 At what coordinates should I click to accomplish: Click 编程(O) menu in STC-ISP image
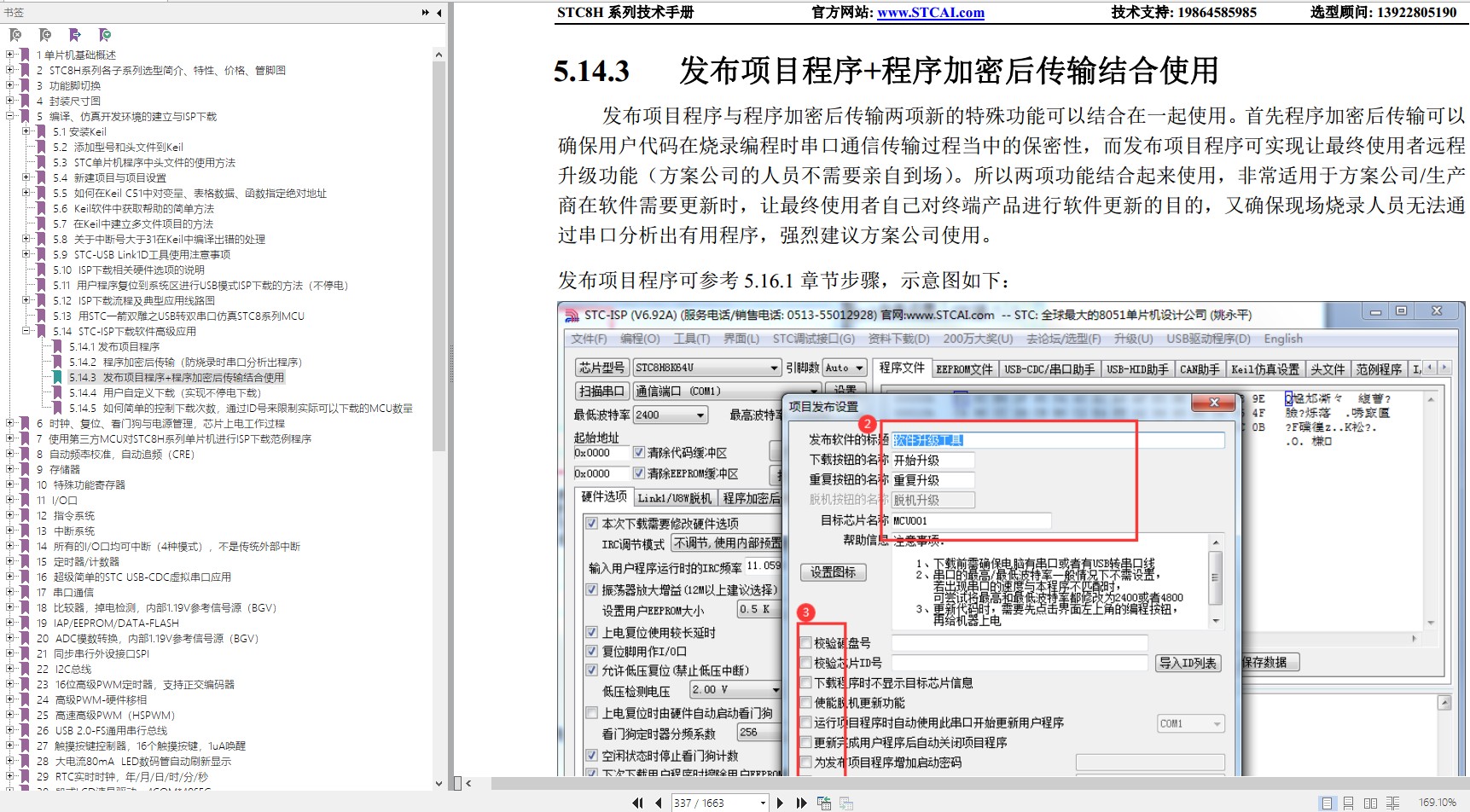point(640,339)
